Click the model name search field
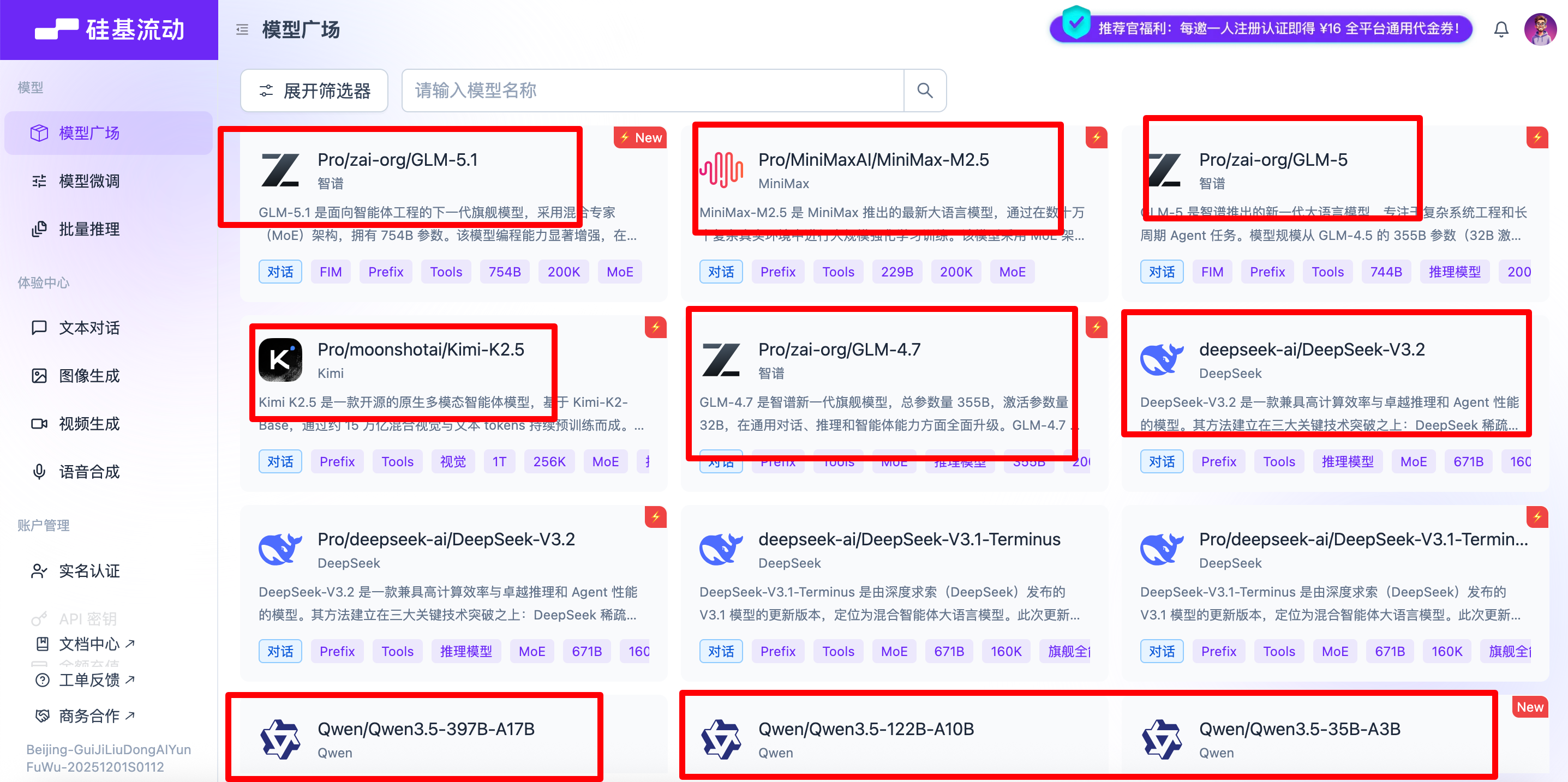 [651, 91]
